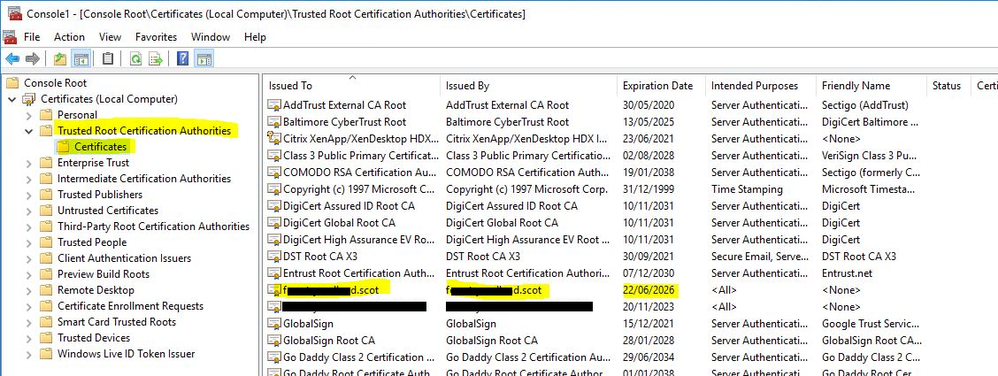Click certificate icon for DigiCert Global Root CA

pyautogui.click(x=274, y=223)
